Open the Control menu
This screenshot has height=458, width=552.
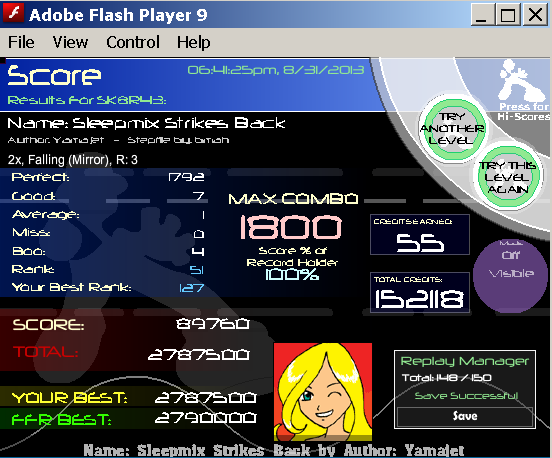[133, 42]
